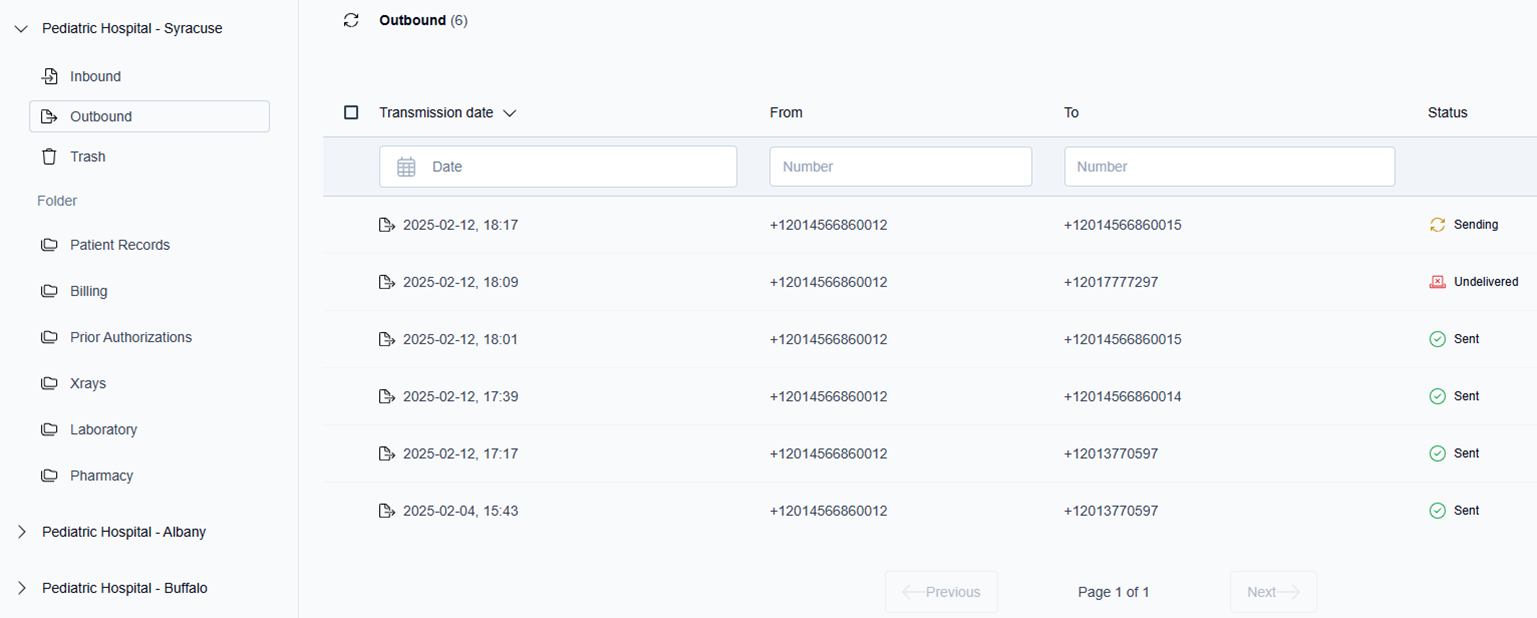This screenshot has height=618, width=1537.
Task: Click the fax icon for 18:17 transmission
Action: (387, 225)
